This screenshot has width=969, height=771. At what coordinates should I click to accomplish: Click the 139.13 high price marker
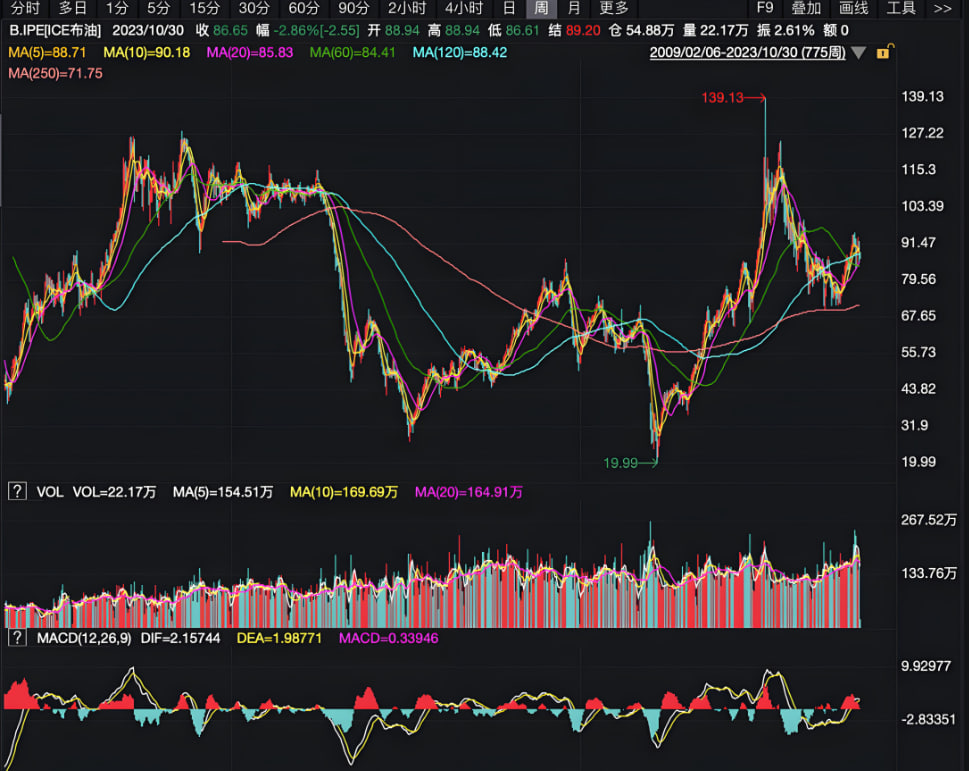tap(721, 97)
